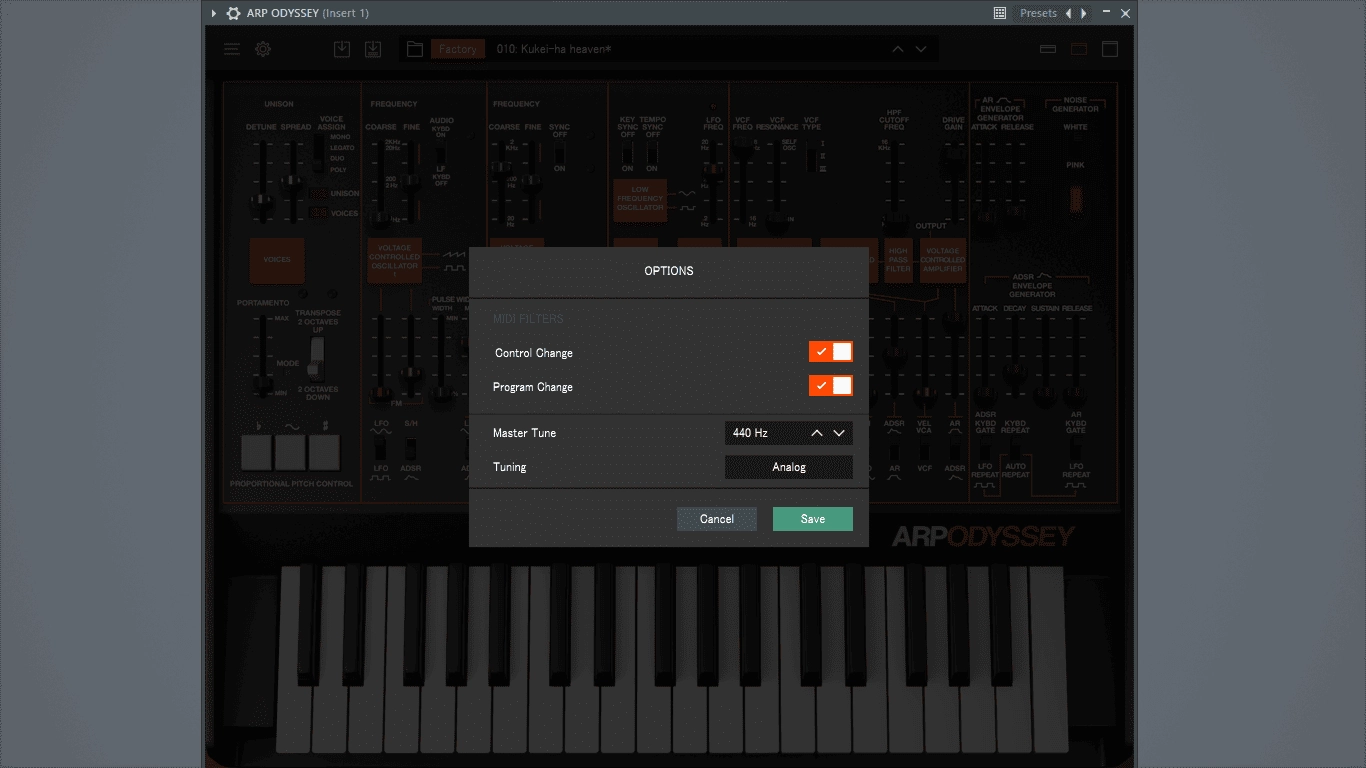The width and height of the screenshot is (1366, 768).
Task: Click the export preset icon
Action: point(373,49)
